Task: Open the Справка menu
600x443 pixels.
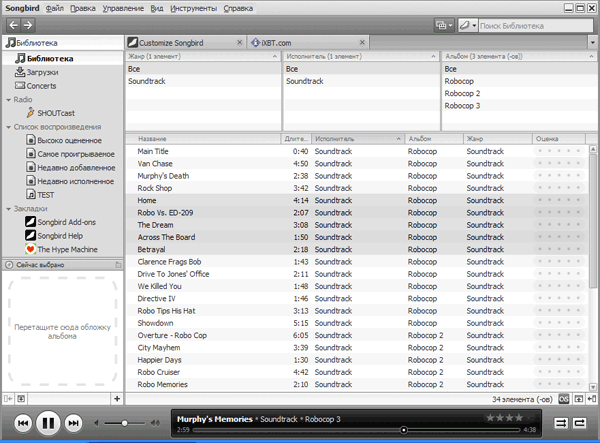Action: coord(238,8)
